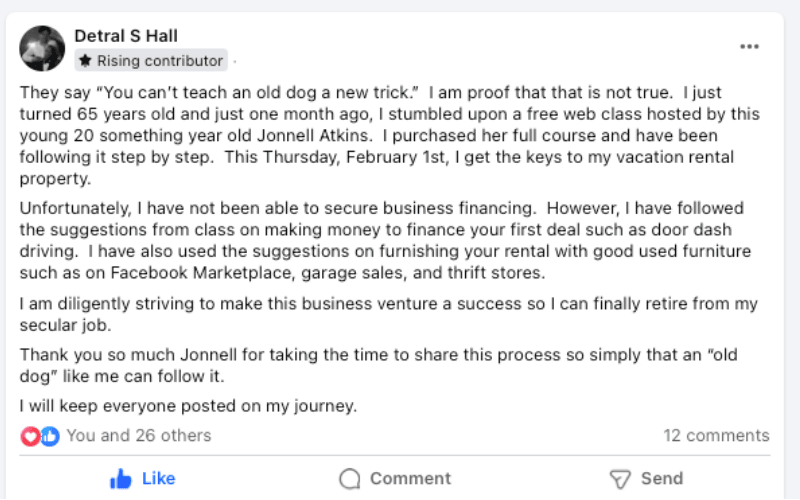This screenshot has width=800, height=500.
Task: Click the blue thumbs-up reaction icon
Action: pyautogui.click(x=49, y=435)
